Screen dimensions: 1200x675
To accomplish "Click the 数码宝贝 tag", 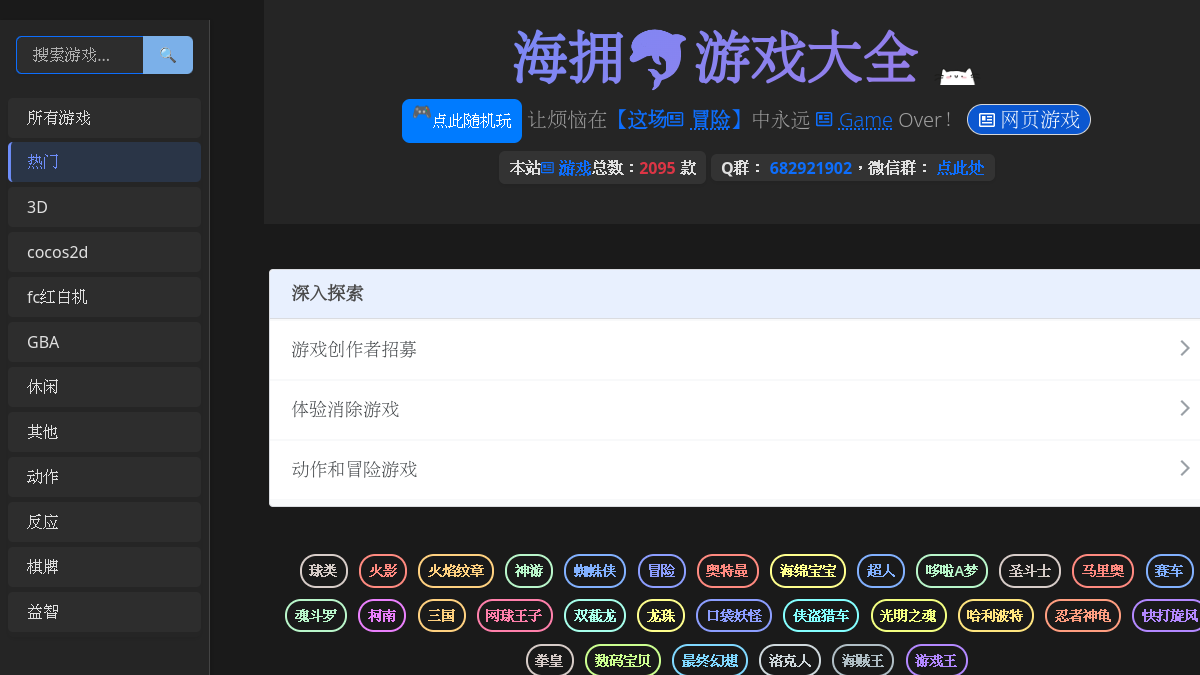I will click(623, 660).
